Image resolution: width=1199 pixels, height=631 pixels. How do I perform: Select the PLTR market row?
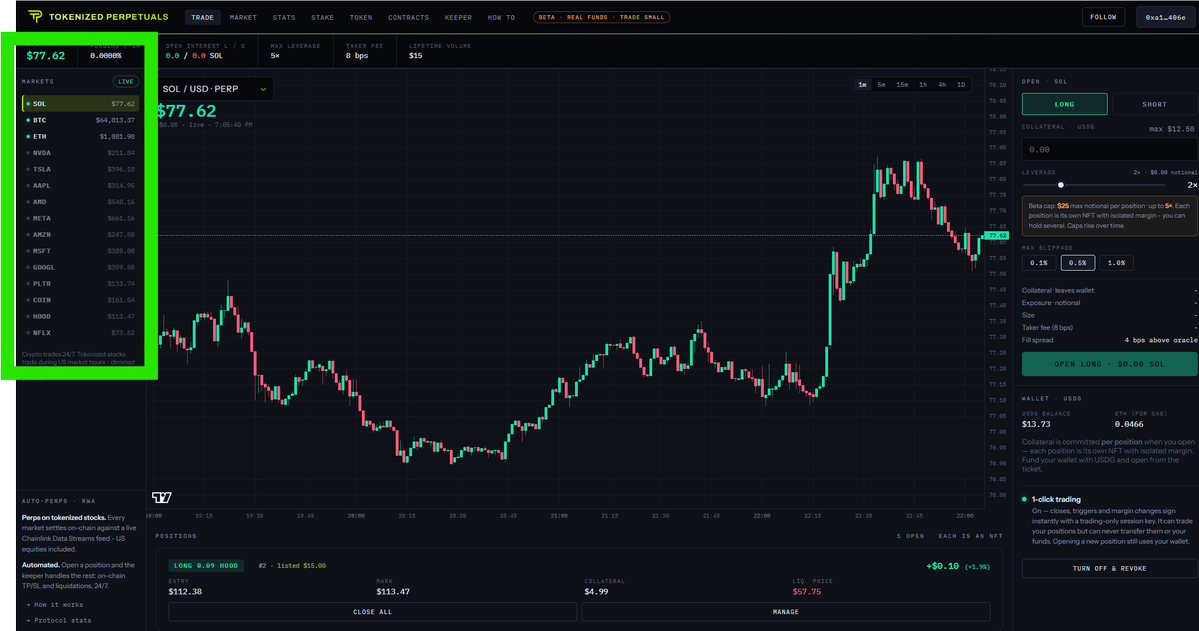pos(80,284)
